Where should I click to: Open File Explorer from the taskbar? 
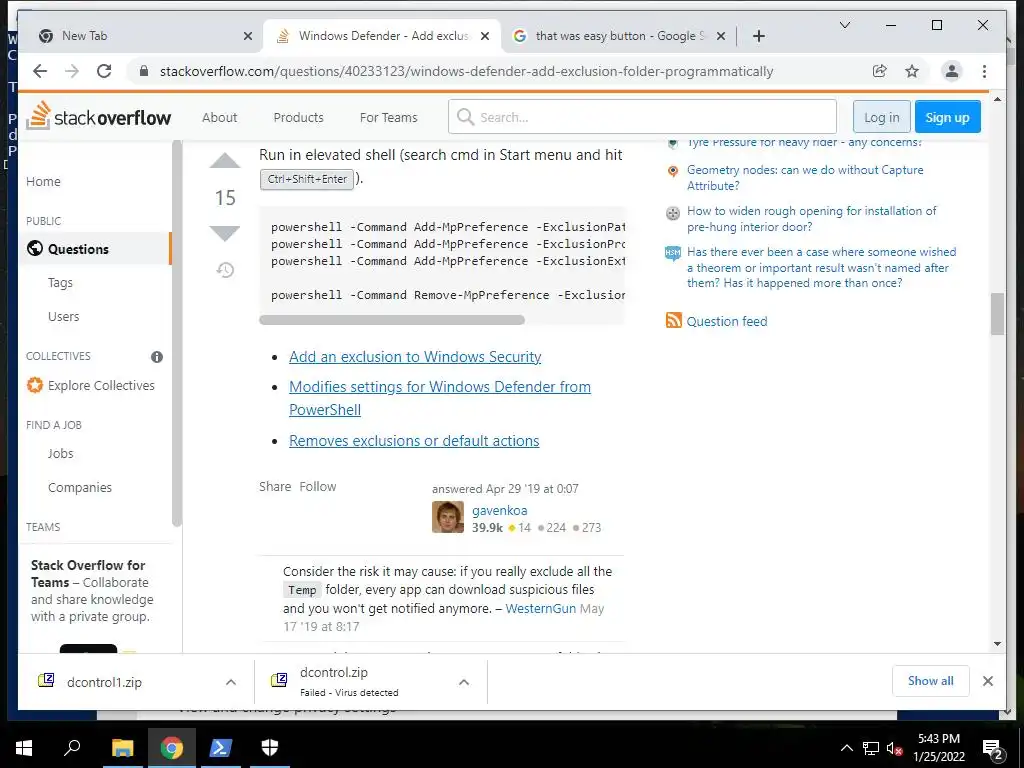coord(122,748)
